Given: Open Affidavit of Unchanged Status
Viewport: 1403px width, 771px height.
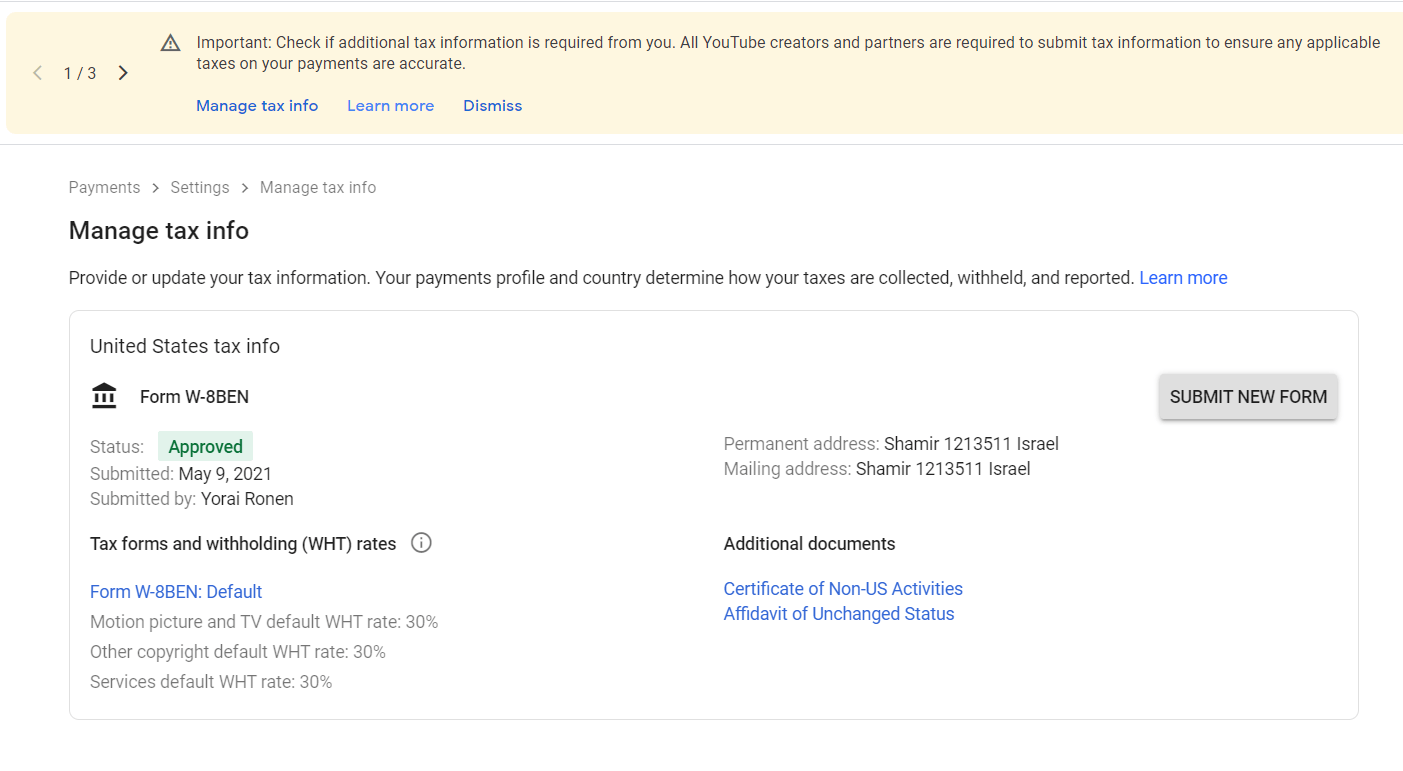Looking at the screenshot, I should (838, 613).
